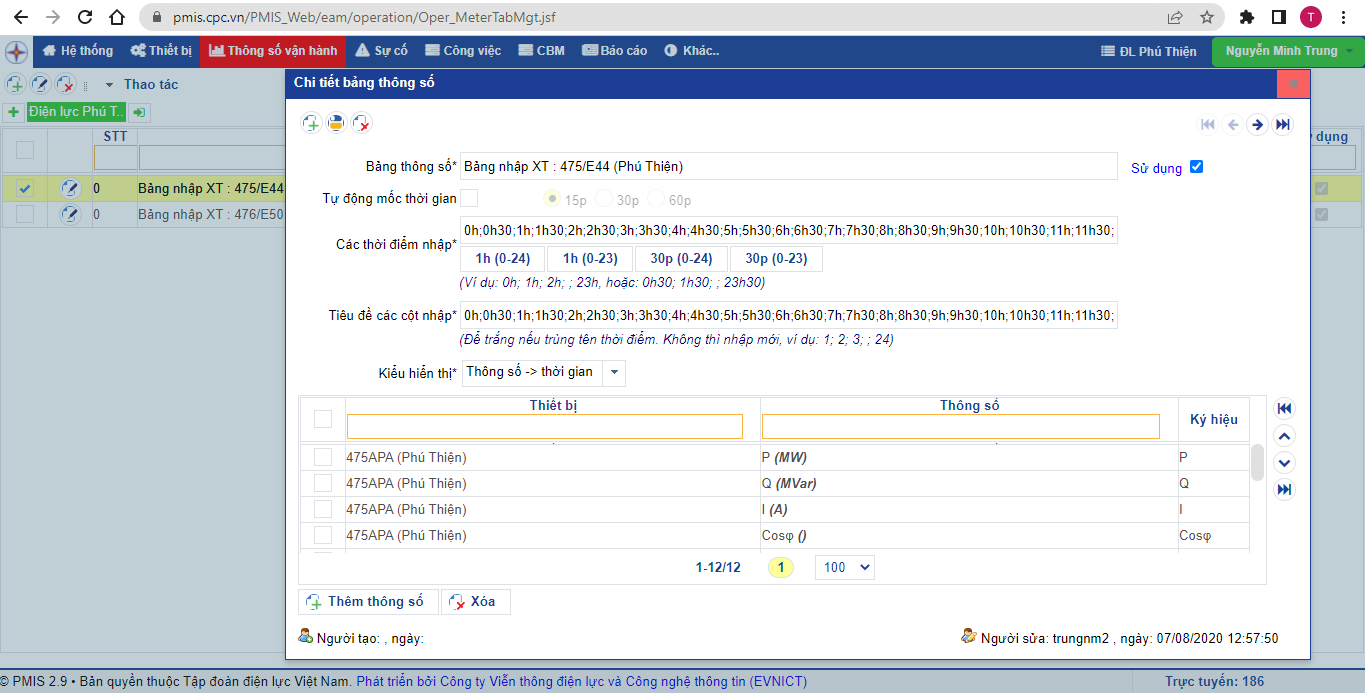
Task: Click the 1h (0-24) preset button
Action: pyautogui.click(x=503, y=259)
